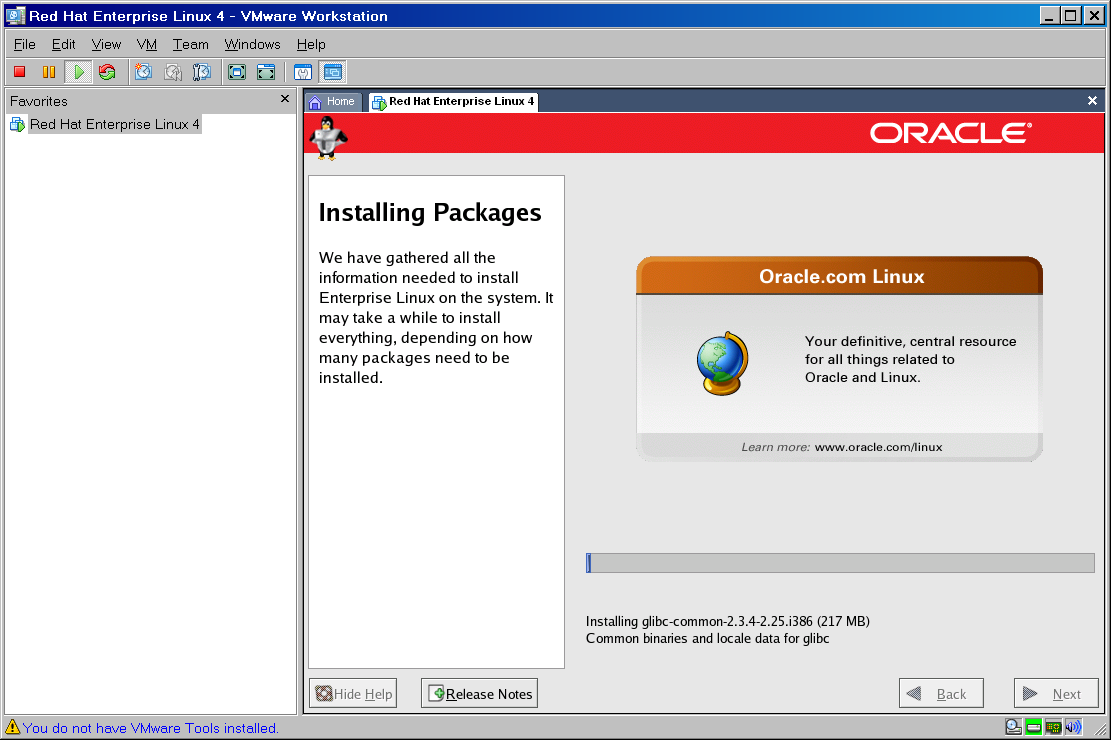Click the 'Installing glibc-common-2.3.4-2.25.i386' status text
The width and height of the screenshot is (1111, 740).
[728, 622]
